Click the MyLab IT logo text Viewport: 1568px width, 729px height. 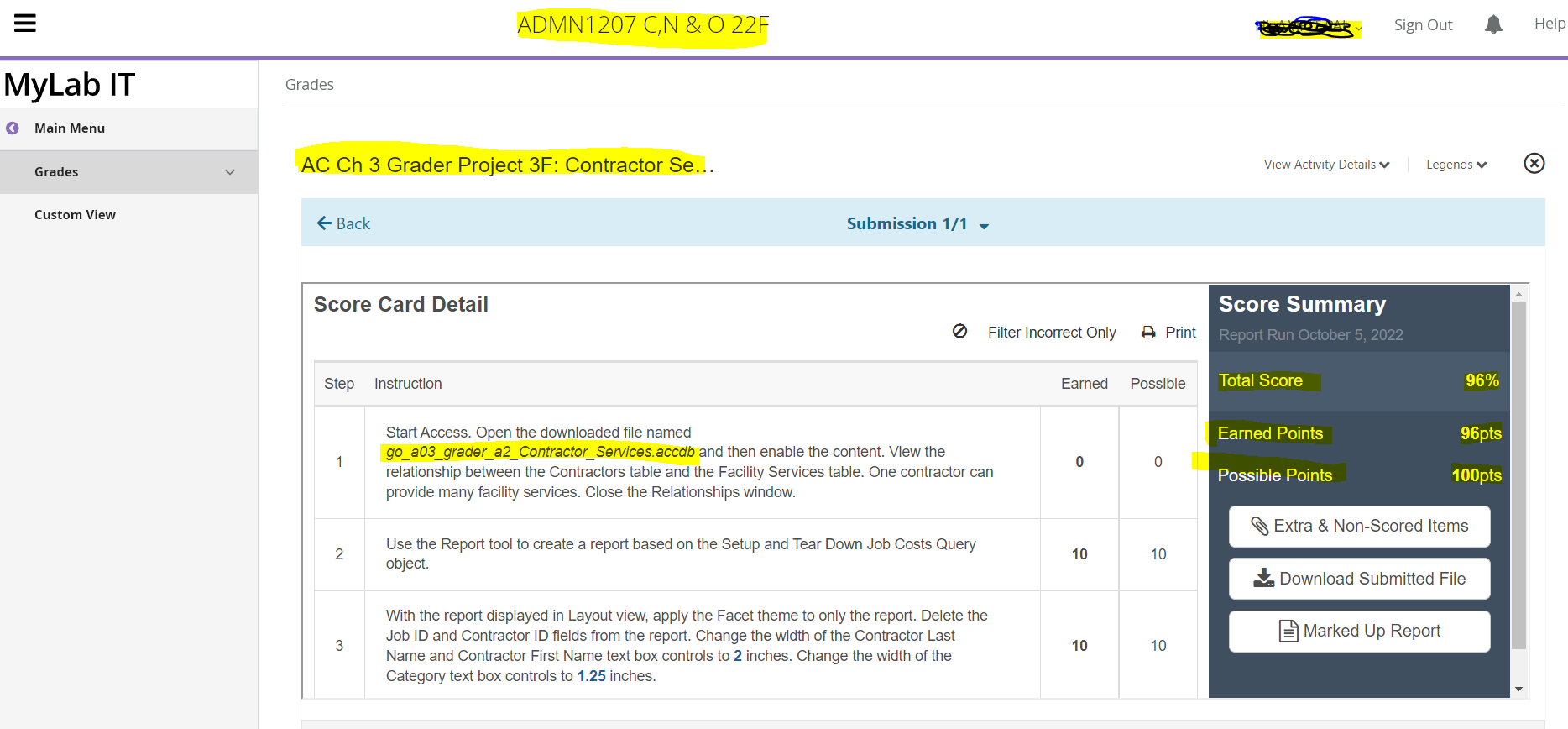[x=70, y=85]
